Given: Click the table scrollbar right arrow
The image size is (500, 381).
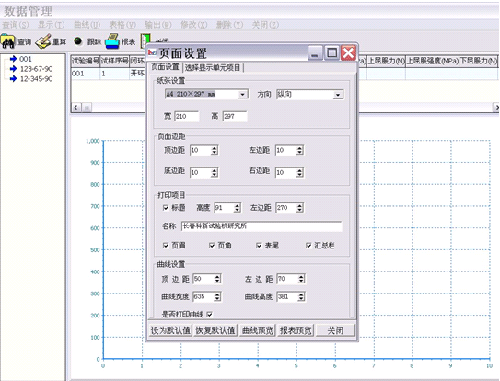Looking at the screenshot, I should 496,107.
